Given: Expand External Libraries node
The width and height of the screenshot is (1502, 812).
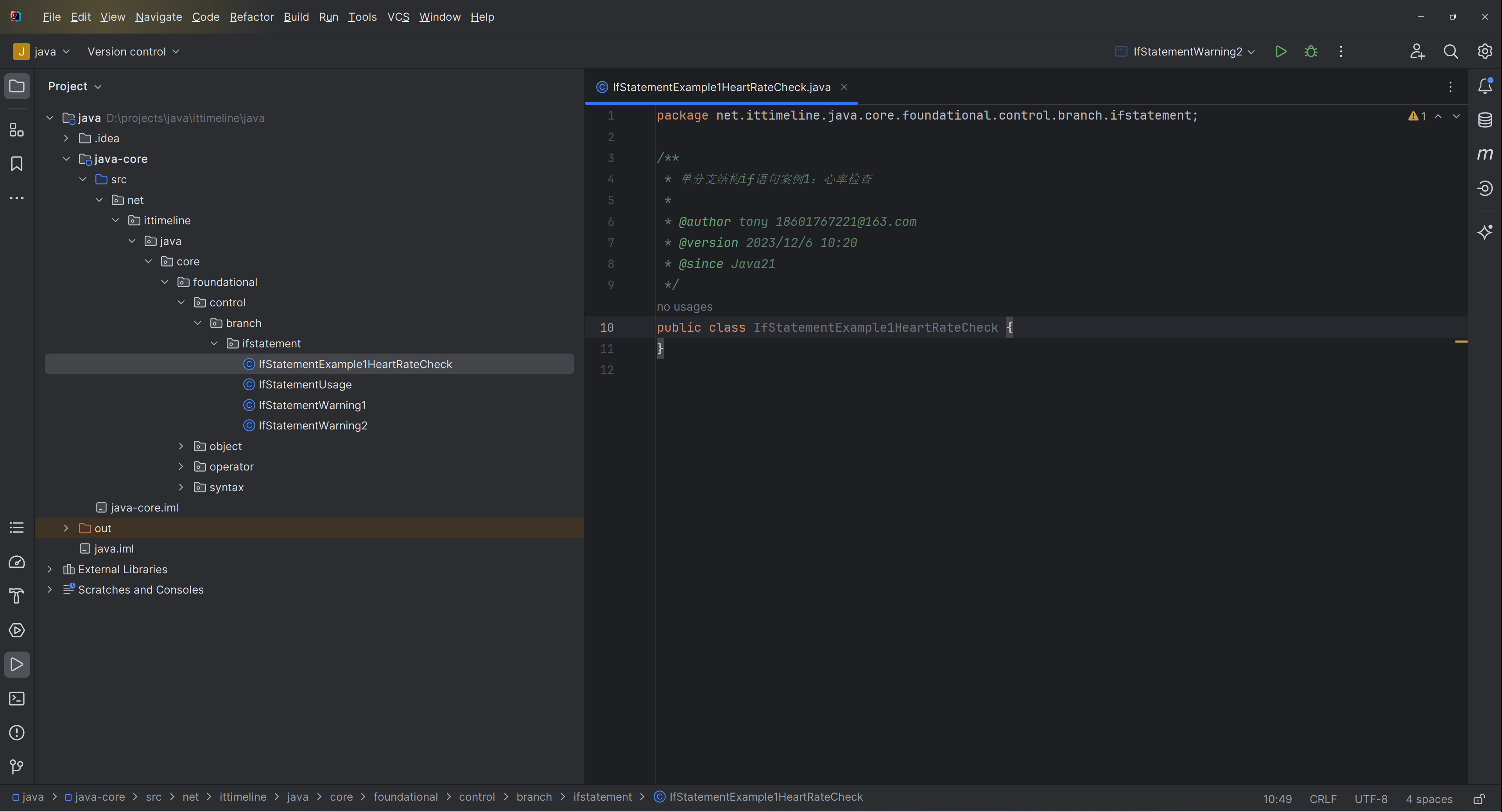Looking at the screenshot, I should click(x=50, y=569).
